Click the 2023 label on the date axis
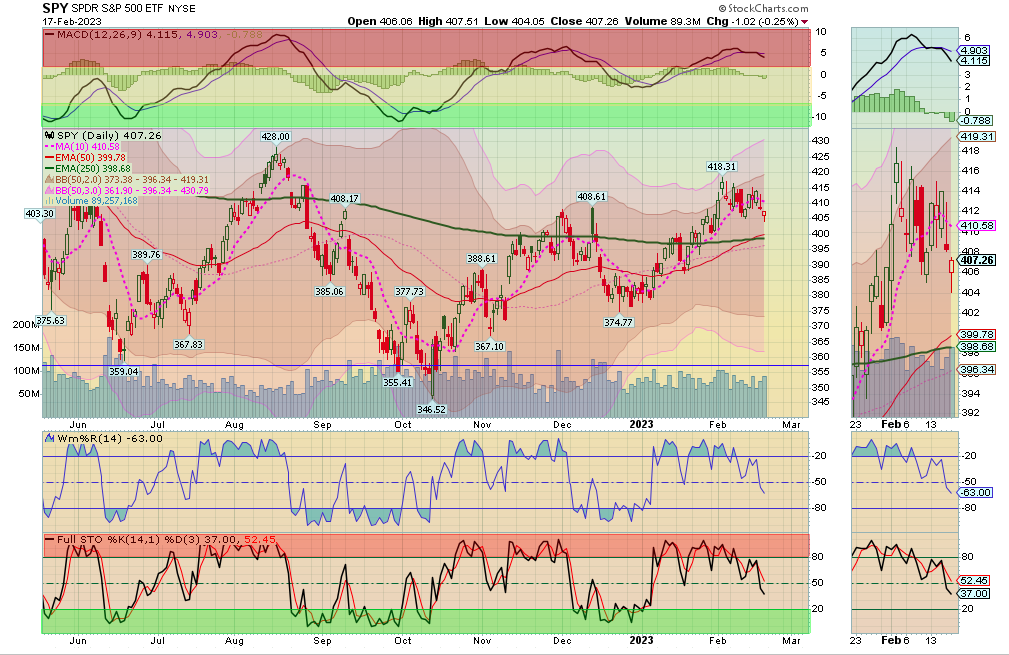 click(x=641, y=423)
